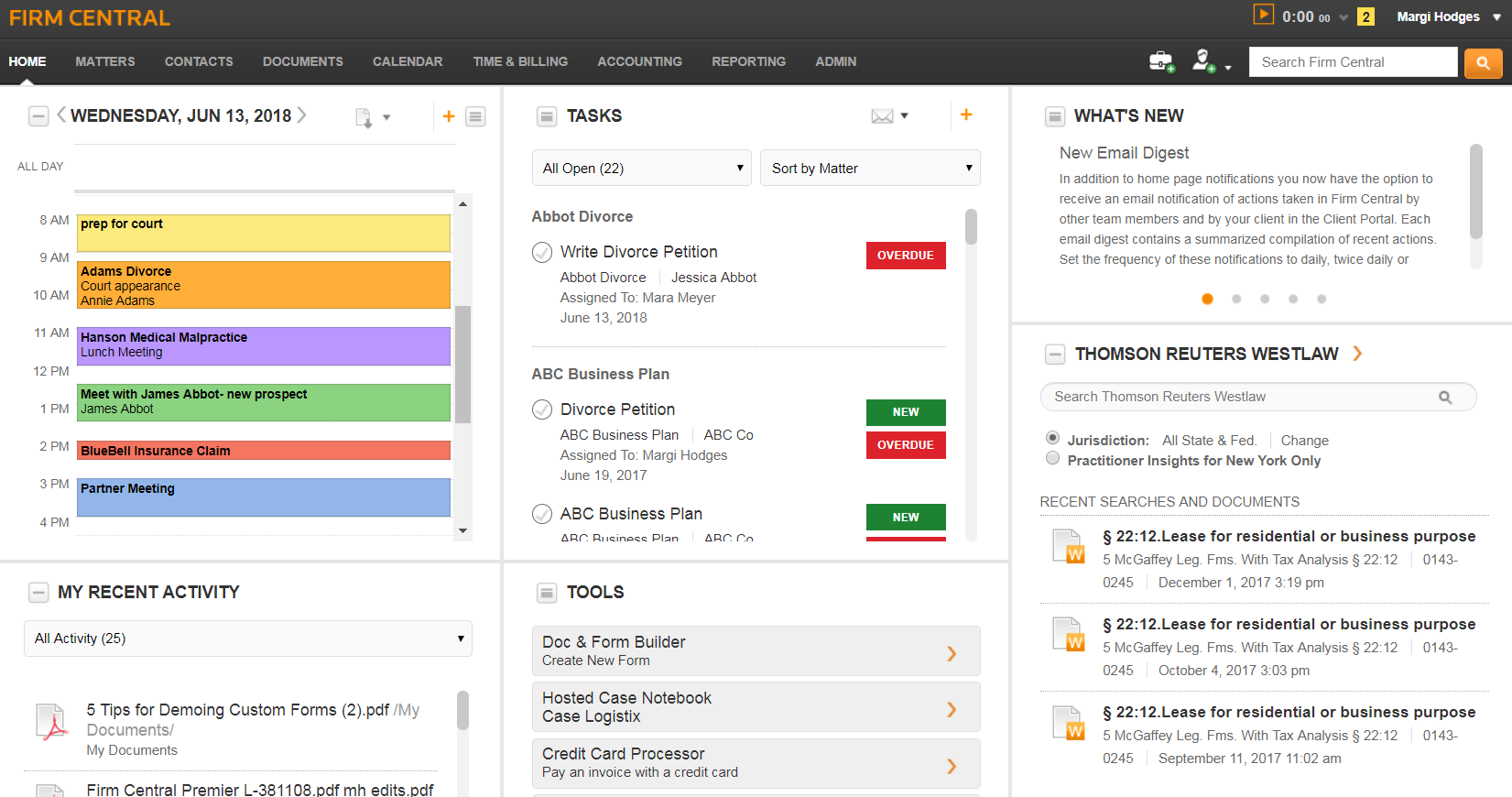Expand the All Activity (25) dropdown
1512x797 pixels.
click(x=248, y=639)
